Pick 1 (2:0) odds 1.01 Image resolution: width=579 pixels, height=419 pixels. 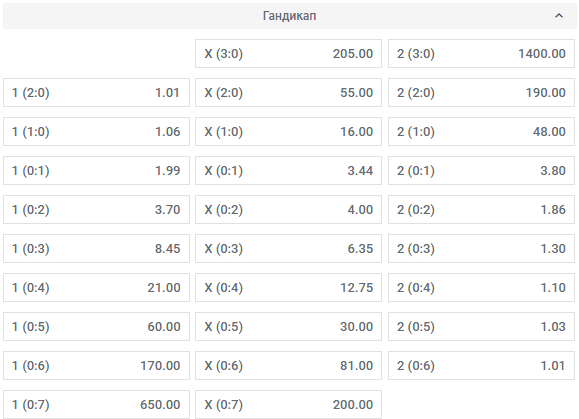pos(96,93)
